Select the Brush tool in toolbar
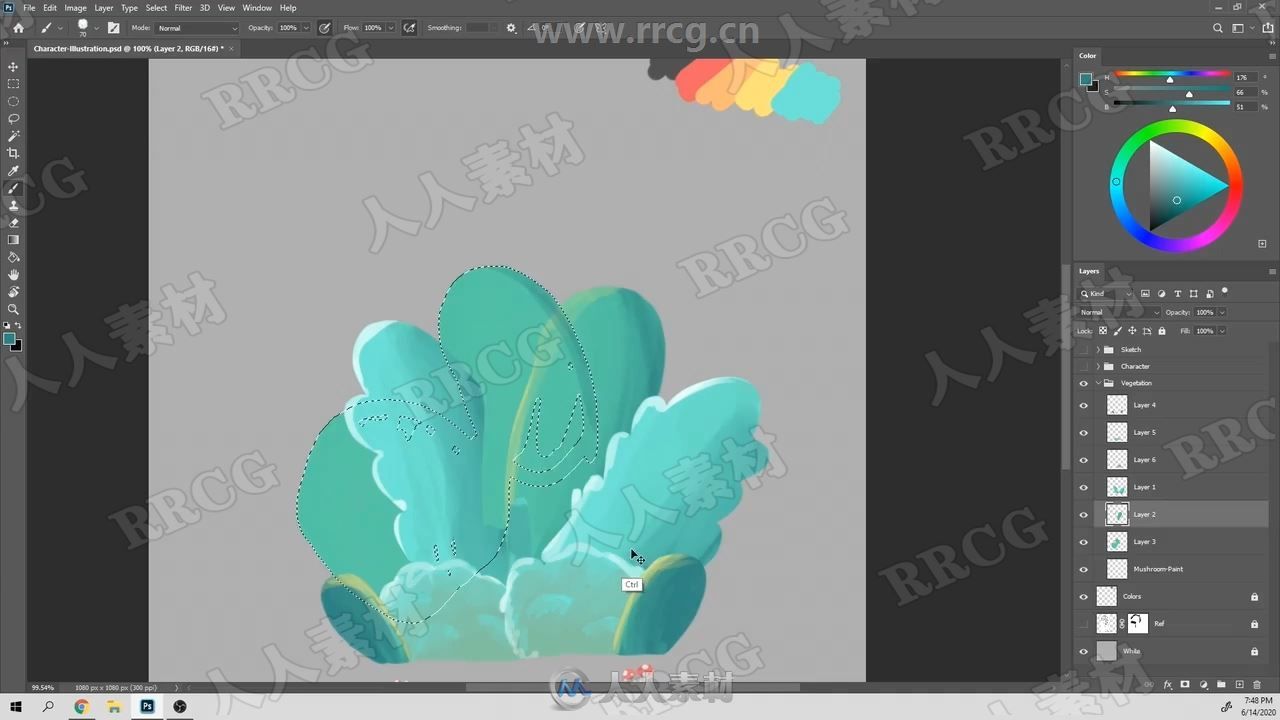This screenshot has height=720, width=1280. tap(13, 188)
